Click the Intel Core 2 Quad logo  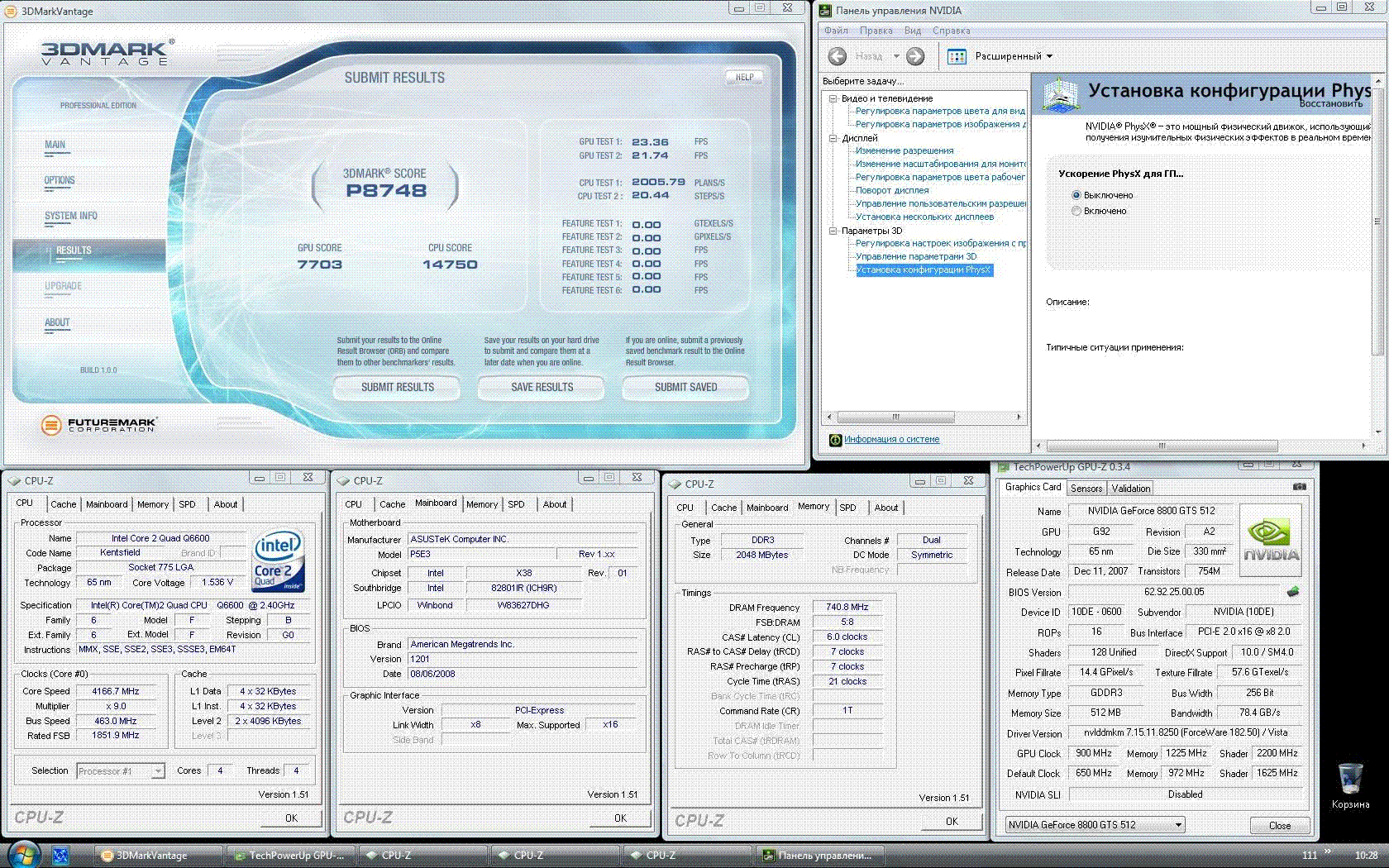(278, 562)
